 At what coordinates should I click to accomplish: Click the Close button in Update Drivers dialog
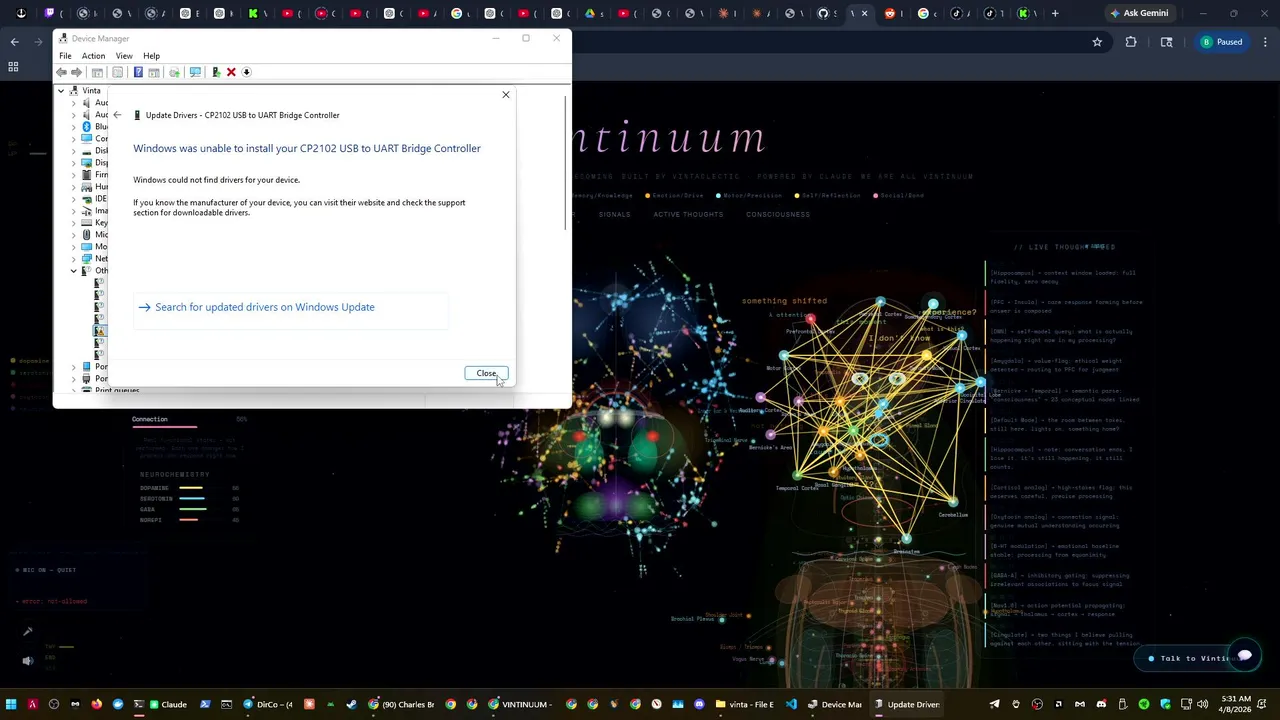486,373
